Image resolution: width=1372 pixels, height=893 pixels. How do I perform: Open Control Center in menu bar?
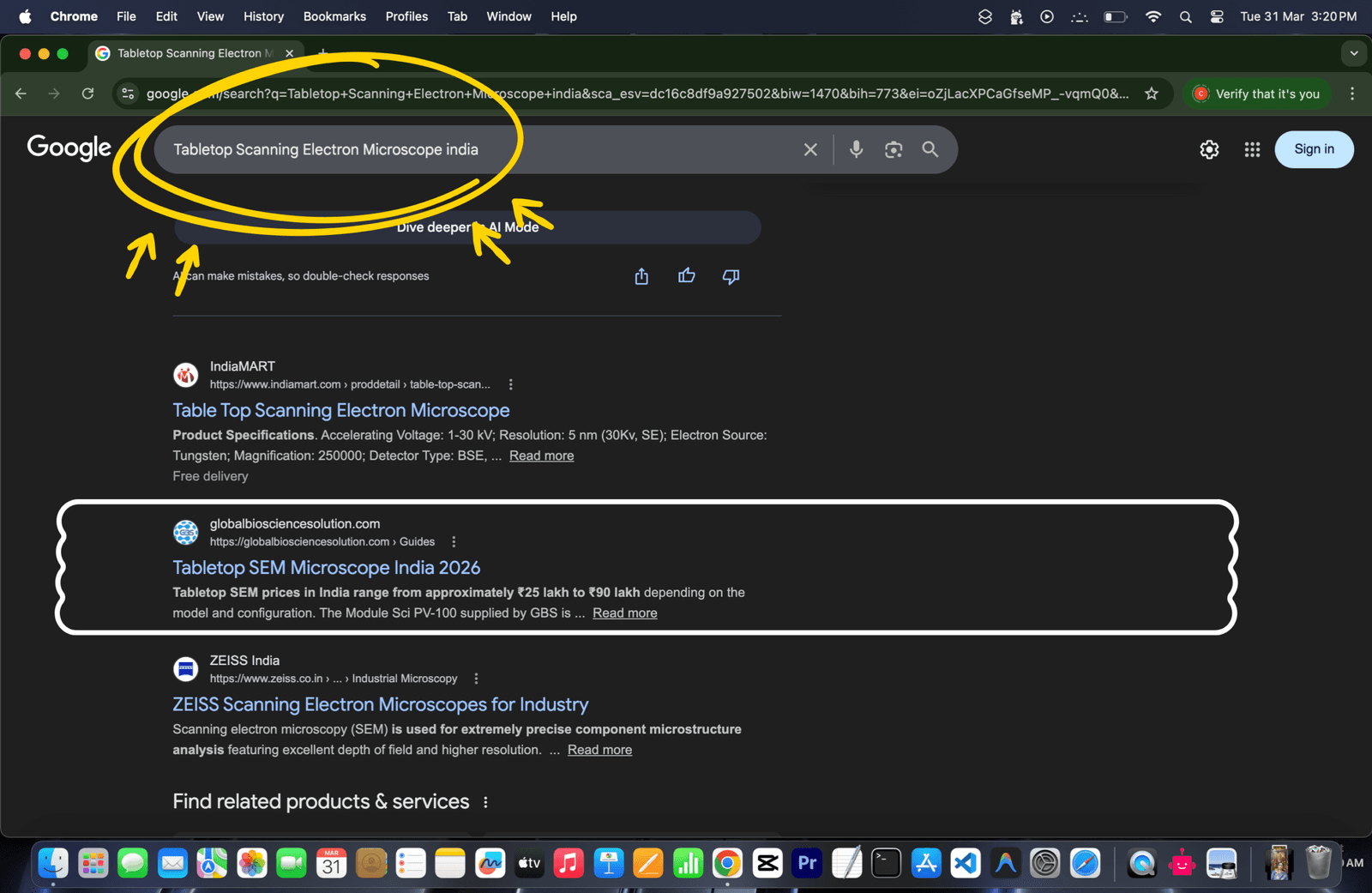(1217, 16)
